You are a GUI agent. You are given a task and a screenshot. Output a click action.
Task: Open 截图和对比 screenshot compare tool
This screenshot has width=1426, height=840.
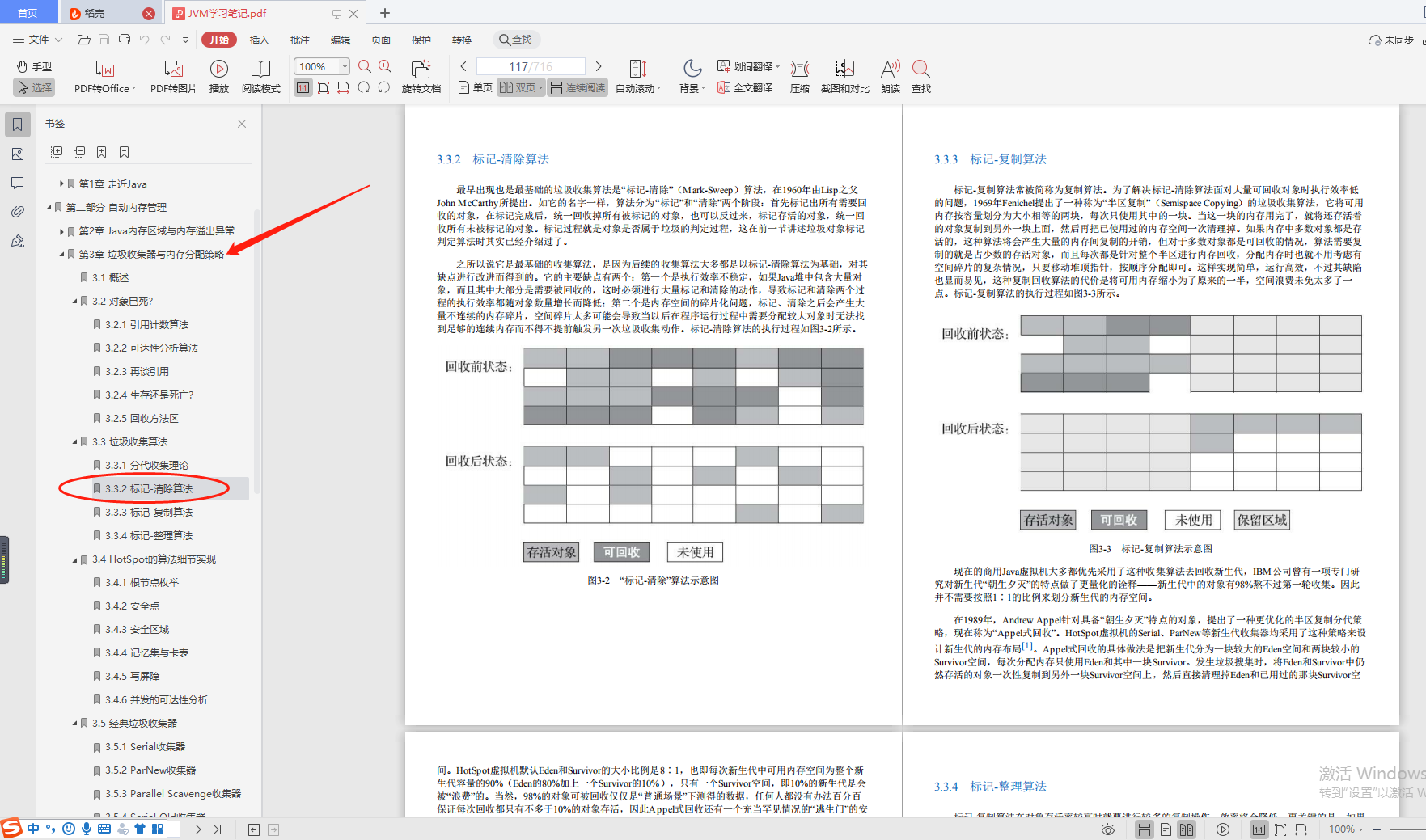click(x=844, y=77)
